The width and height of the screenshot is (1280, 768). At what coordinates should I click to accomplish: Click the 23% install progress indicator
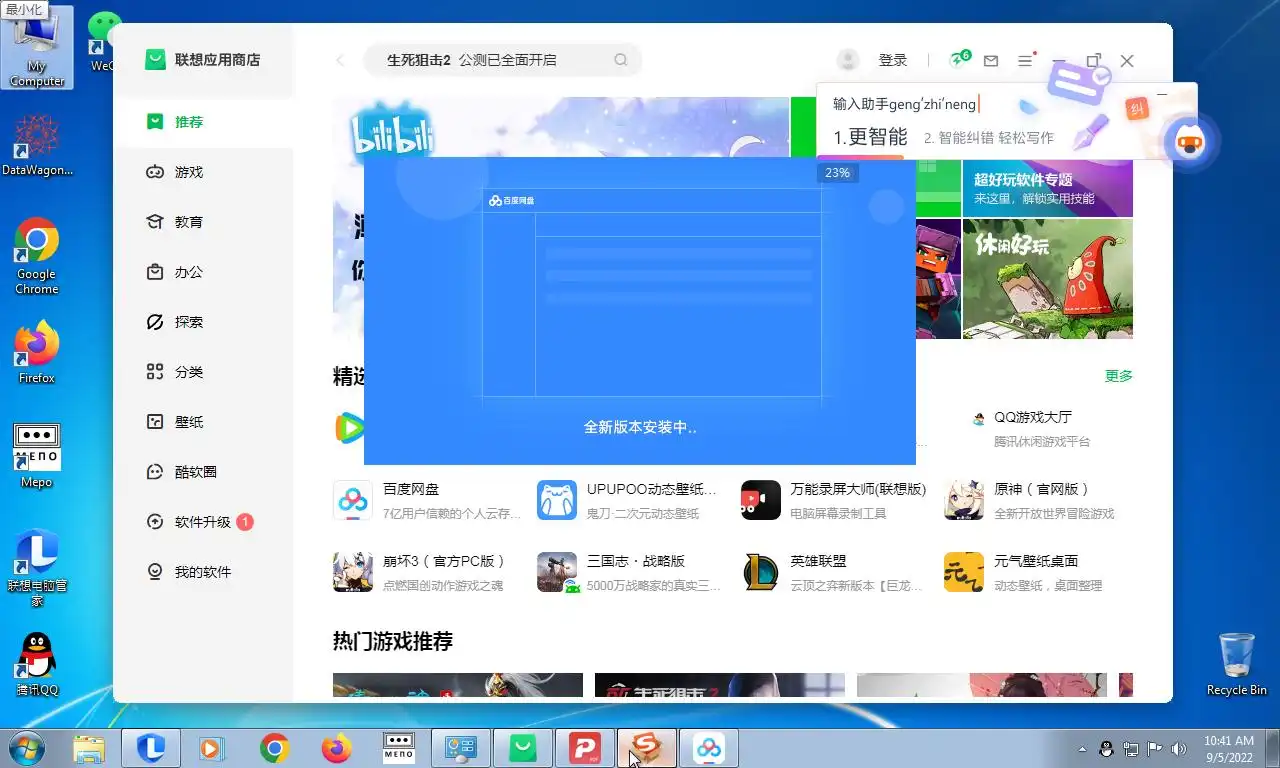point(838,173)
